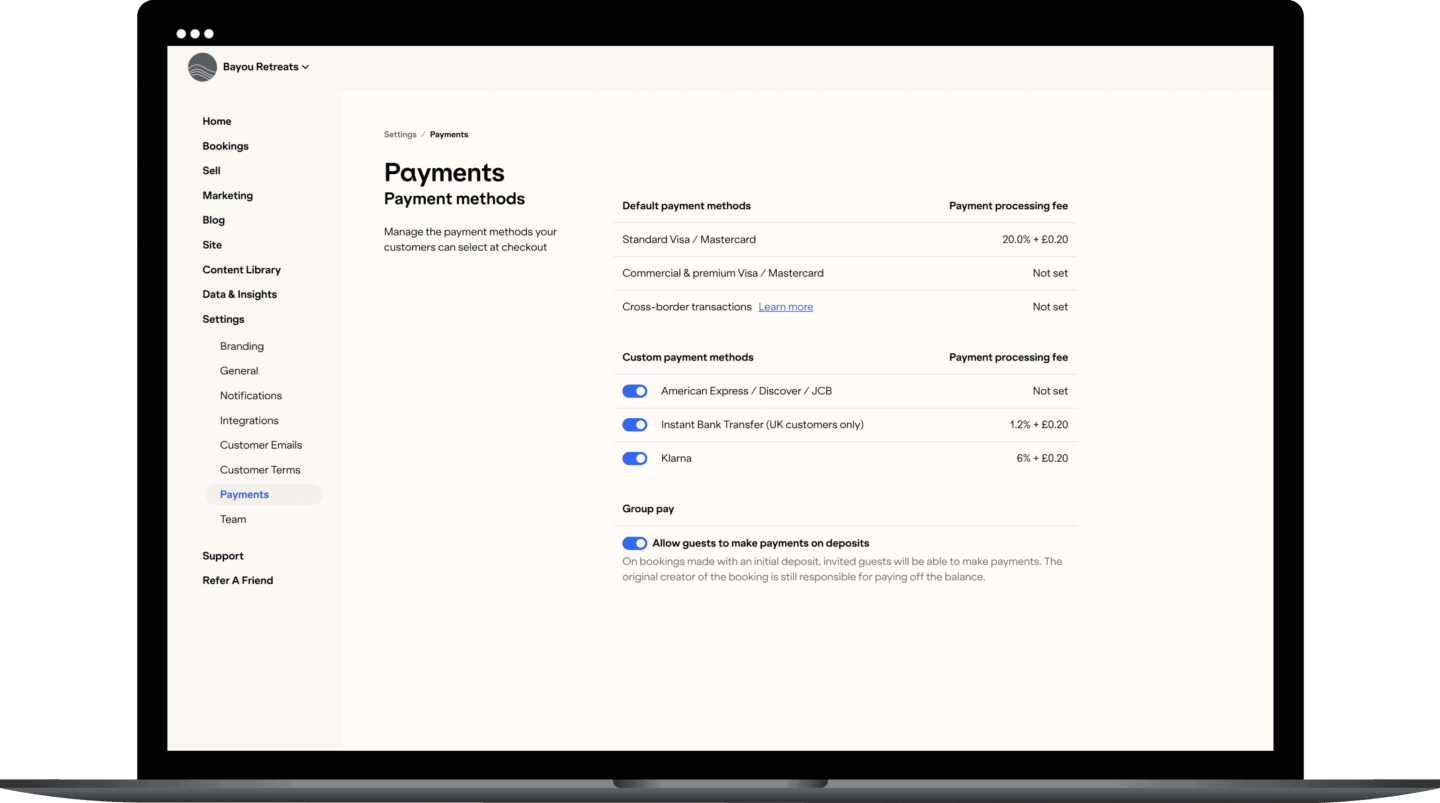Viewport: 1440px width, 803px height.
Task: Select Marketing from the sidebar
Action: [227, 196]
